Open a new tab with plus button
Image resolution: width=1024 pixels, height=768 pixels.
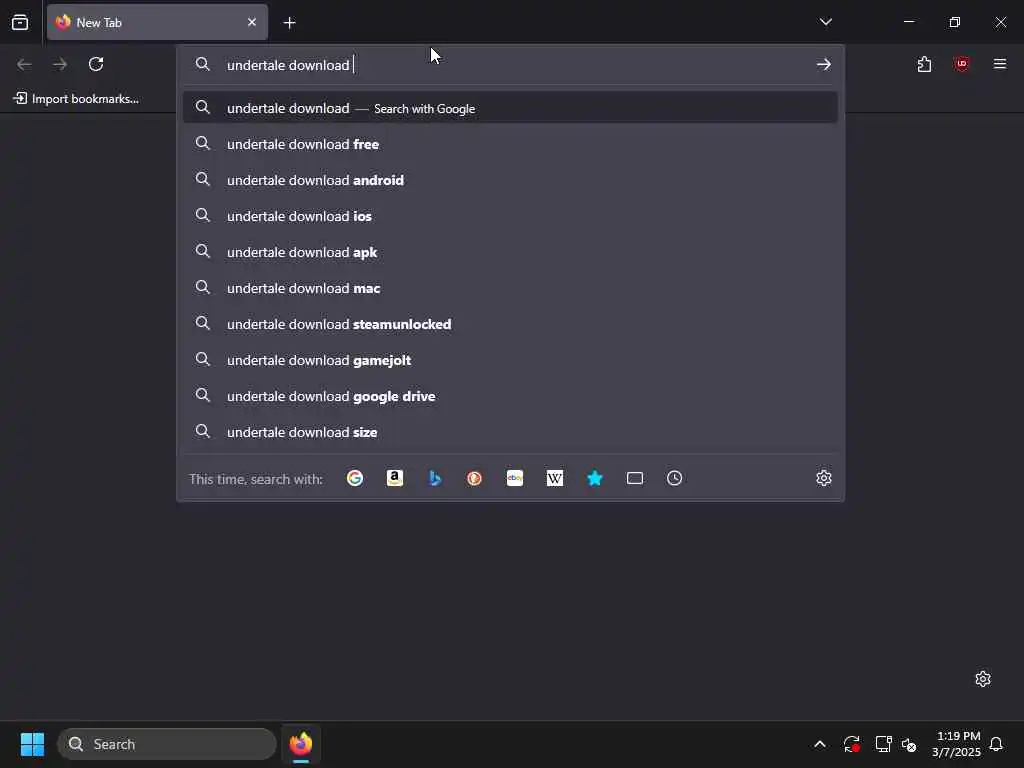point(289,23)
